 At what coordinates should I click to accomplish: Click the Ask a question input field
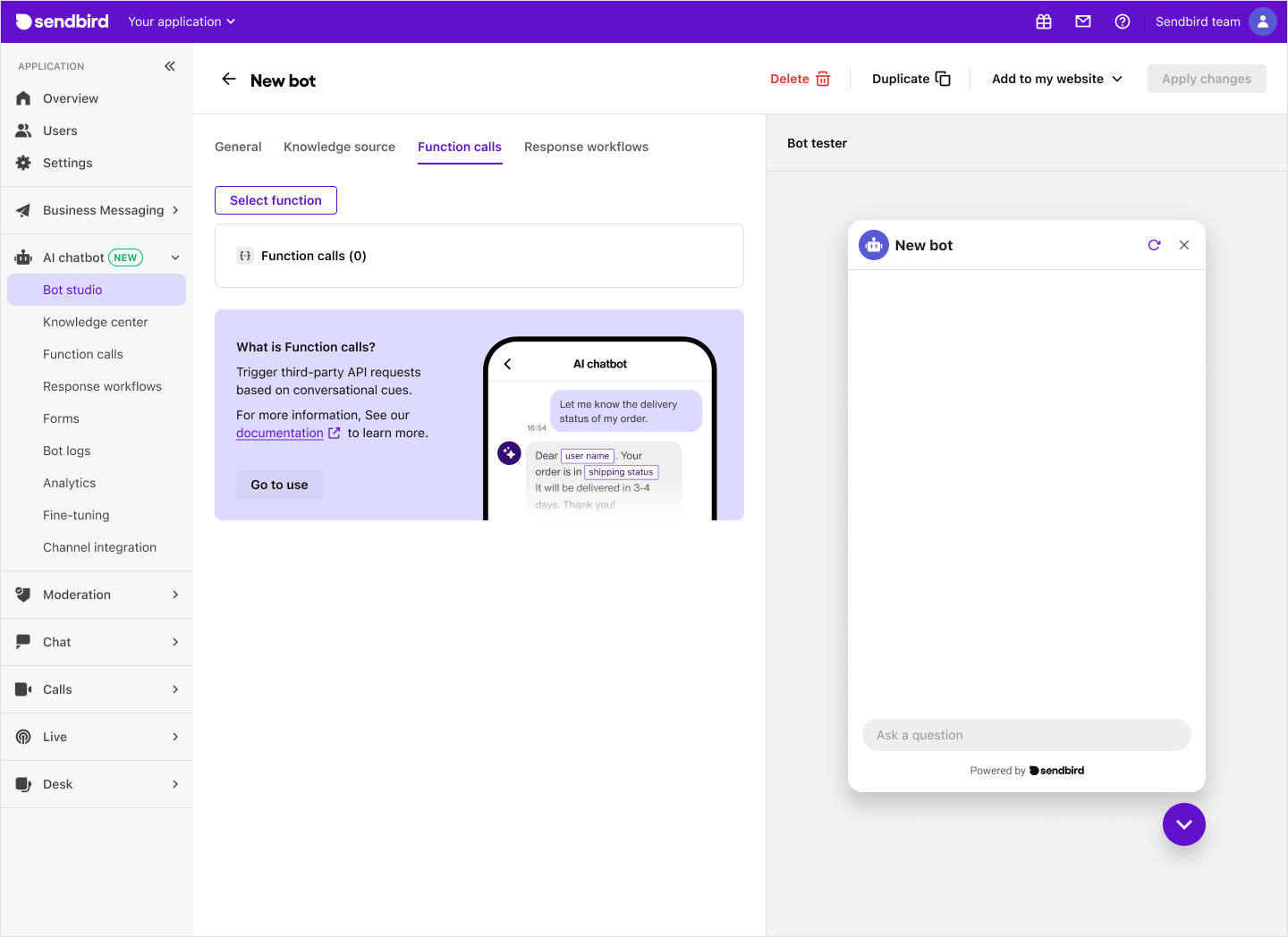1027,735
